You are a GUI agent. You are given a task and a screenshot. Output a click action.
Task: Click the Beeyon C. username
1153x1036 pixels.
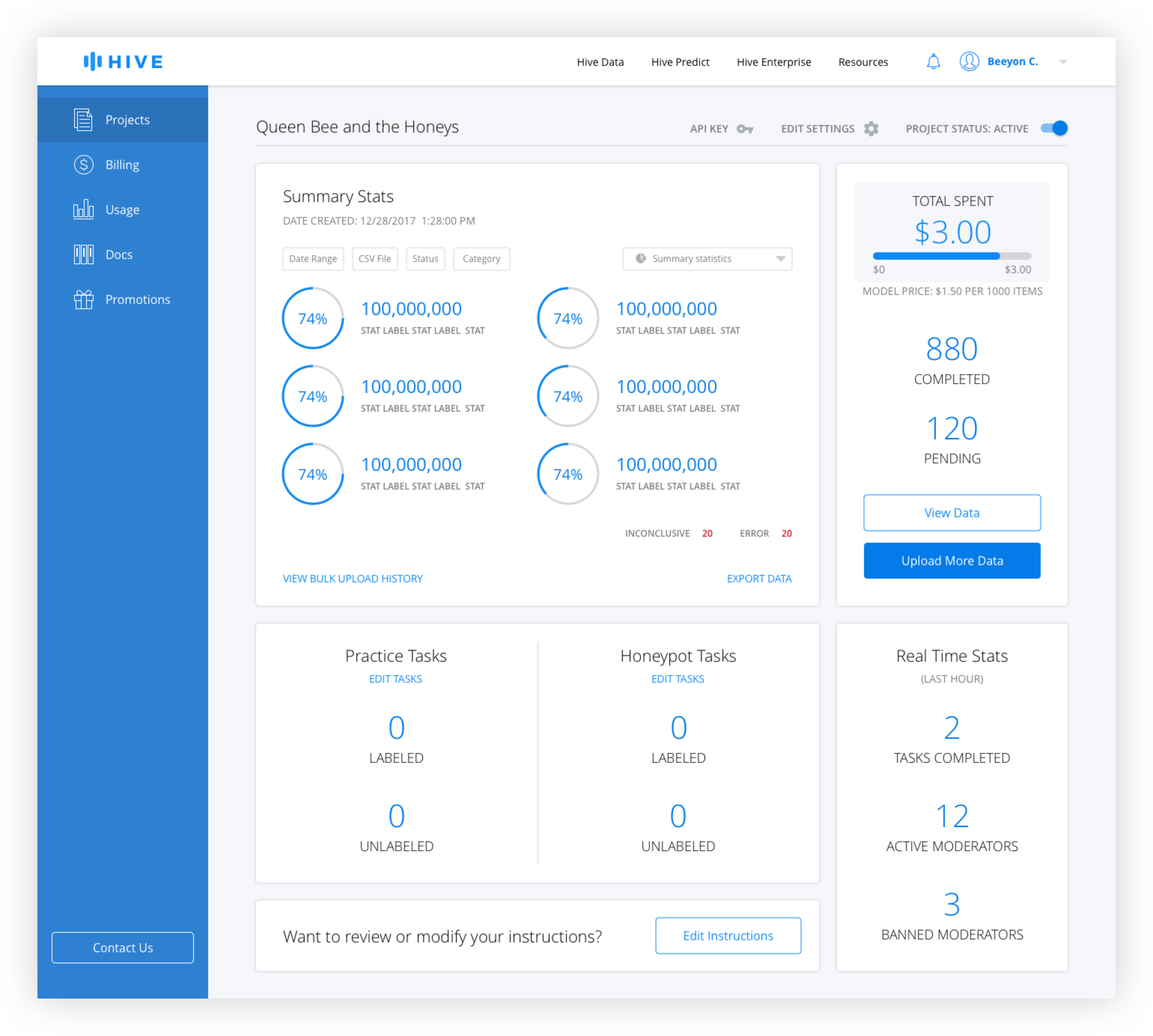[1012, 61]
